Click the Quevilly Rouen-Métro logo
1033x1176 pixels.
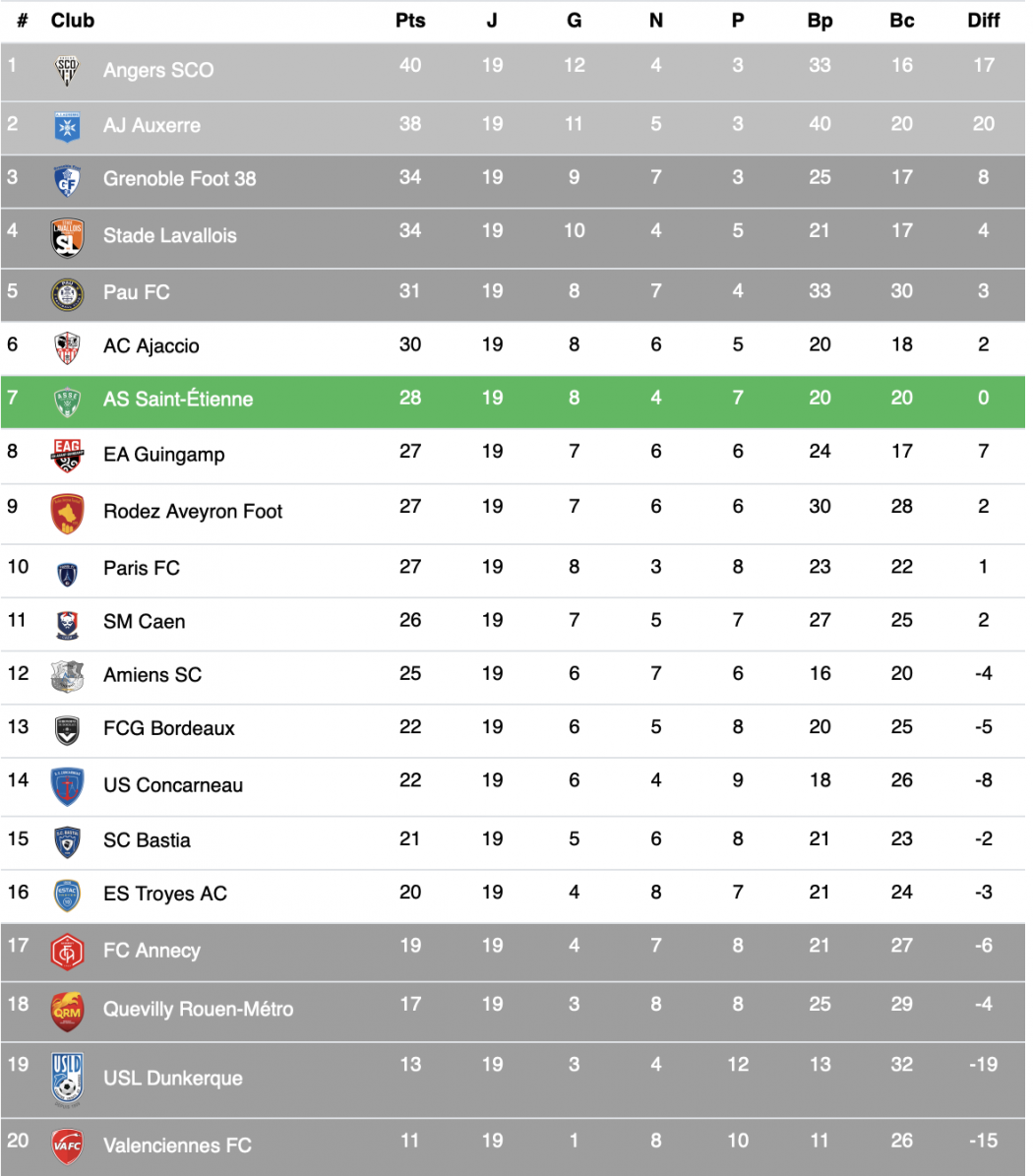(67, 1010)
